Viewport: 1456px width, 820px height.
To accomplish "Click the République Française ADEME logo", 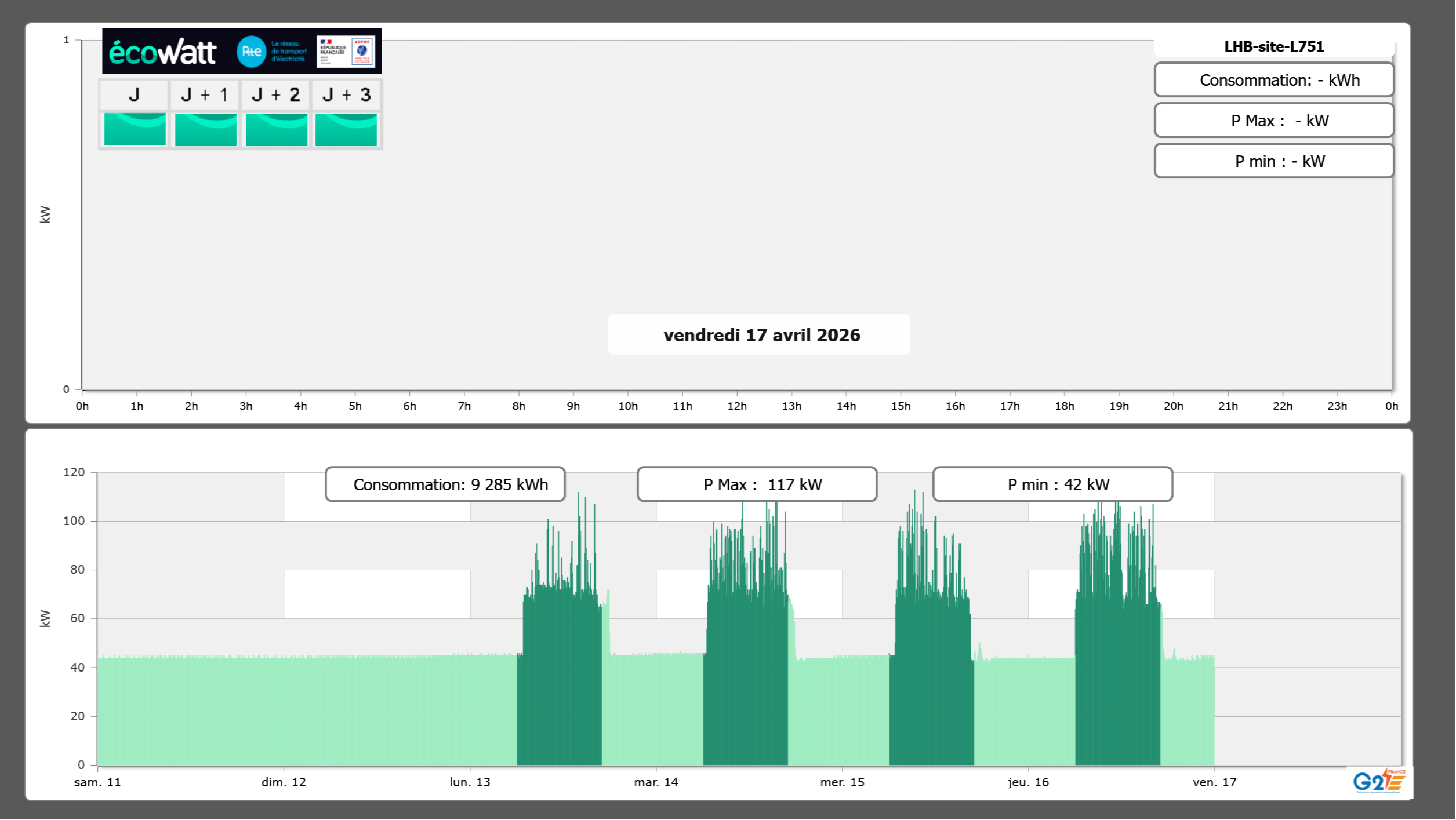I will pos(347,52).
